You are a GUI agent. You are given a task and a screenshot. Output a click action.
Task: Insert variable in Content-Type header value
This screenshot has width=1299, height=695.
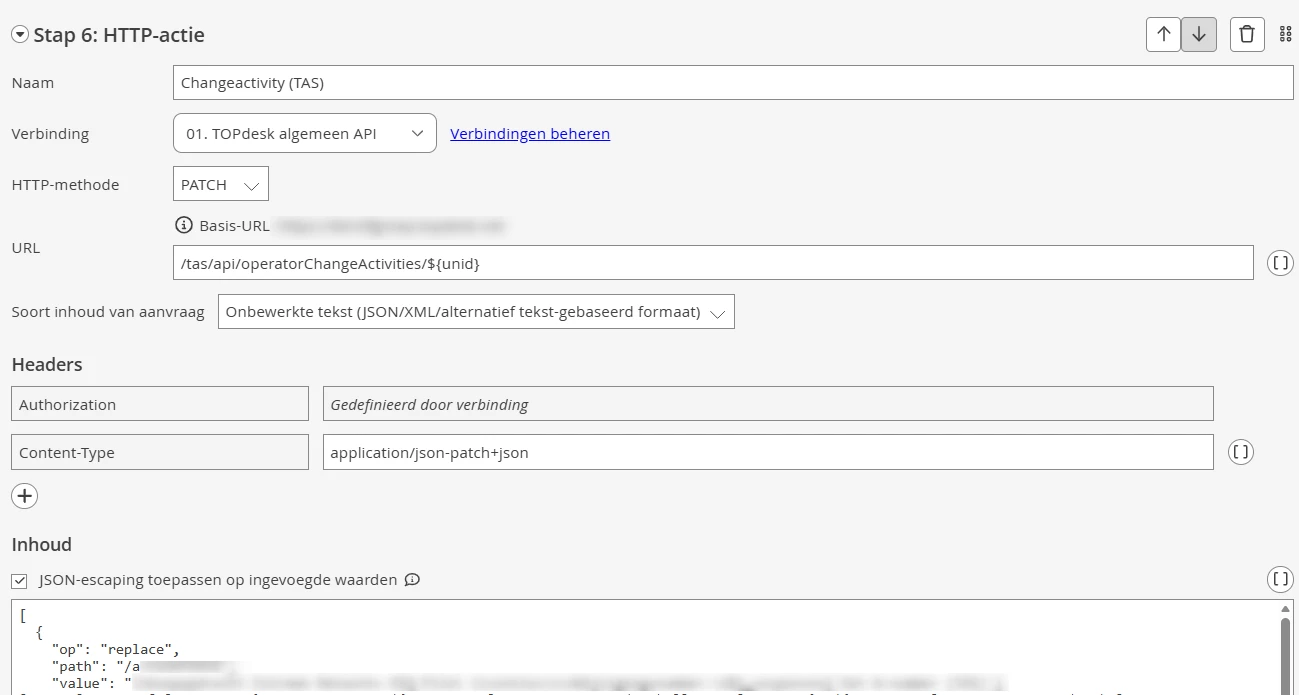[x=1240, y=452]
